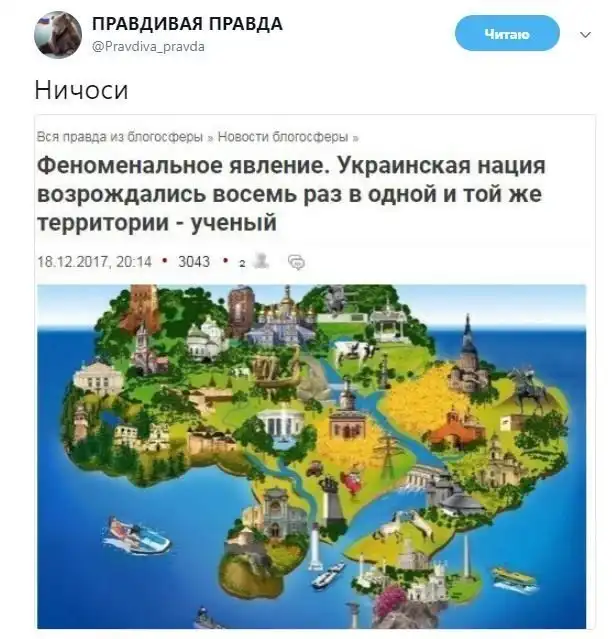Toggle the Читаю following button

[x=507, y=33]
